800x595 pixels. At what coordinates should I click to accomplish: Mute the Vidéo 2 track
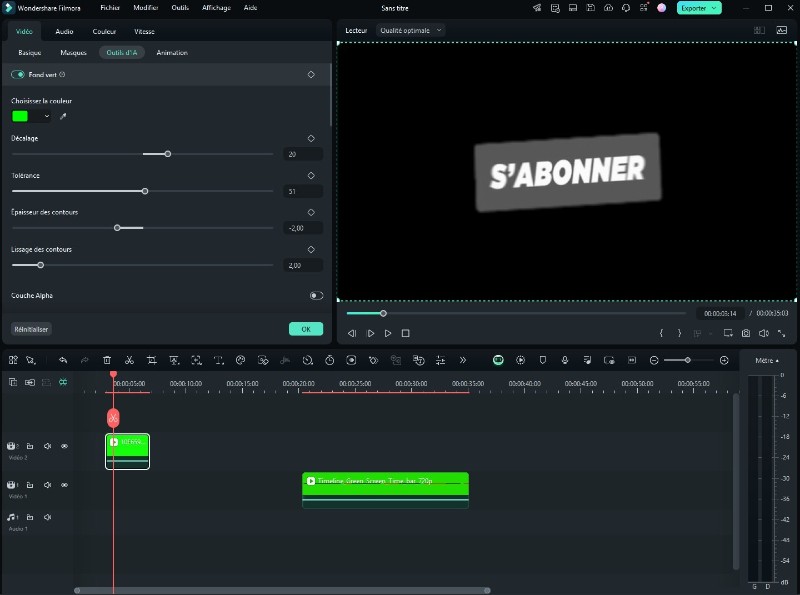click(x=47, y=446)
